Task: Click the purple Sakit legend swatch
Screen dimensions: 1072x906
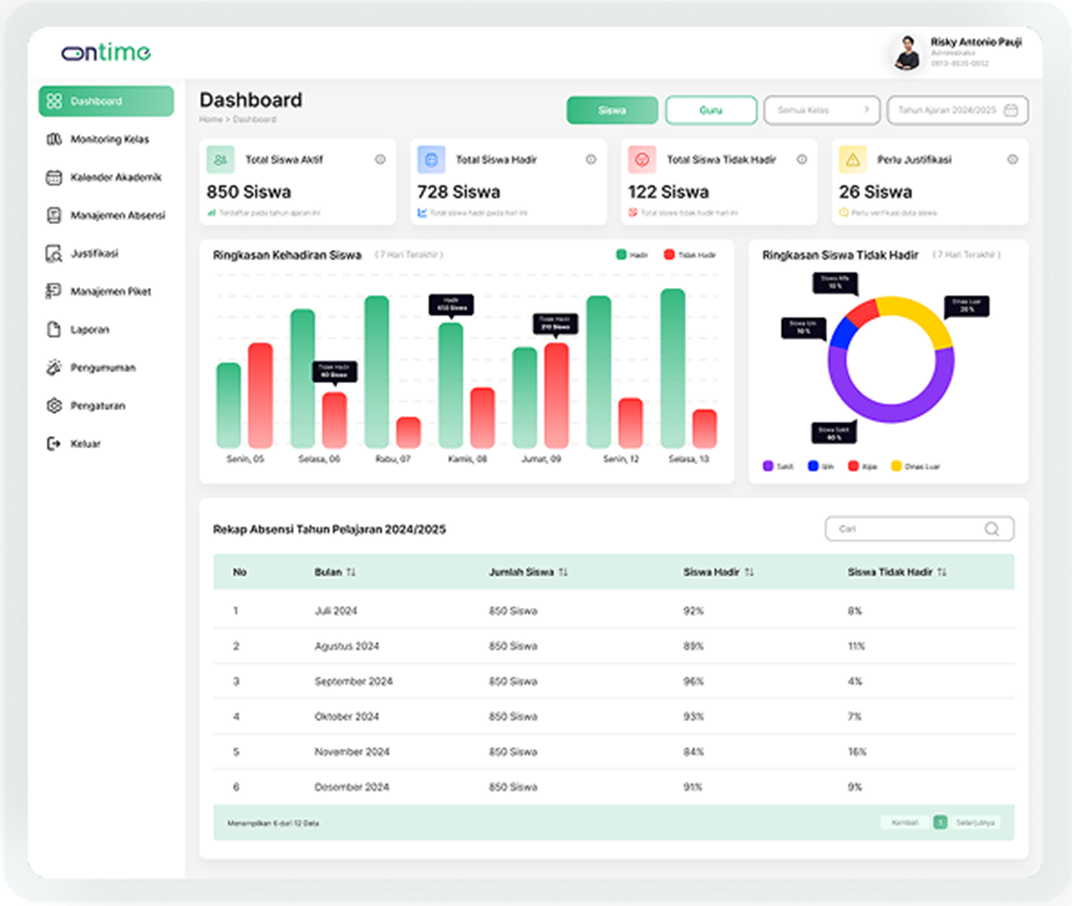Action: (768, 466)
